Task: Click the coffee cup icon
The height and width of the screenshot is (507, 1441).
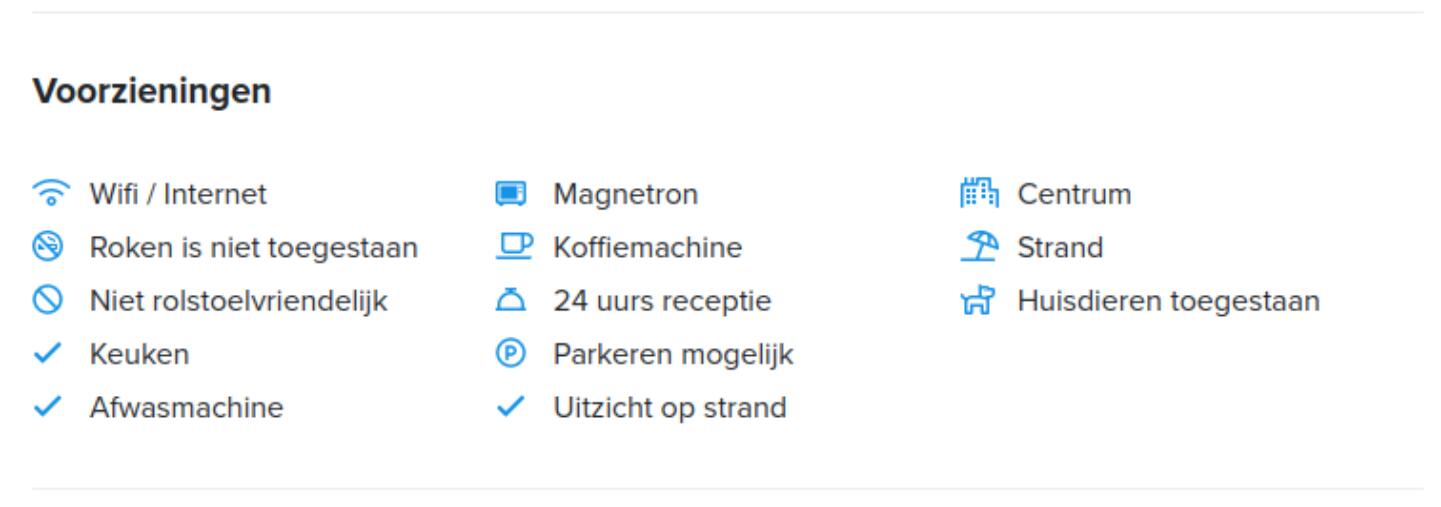Action: 510,247
